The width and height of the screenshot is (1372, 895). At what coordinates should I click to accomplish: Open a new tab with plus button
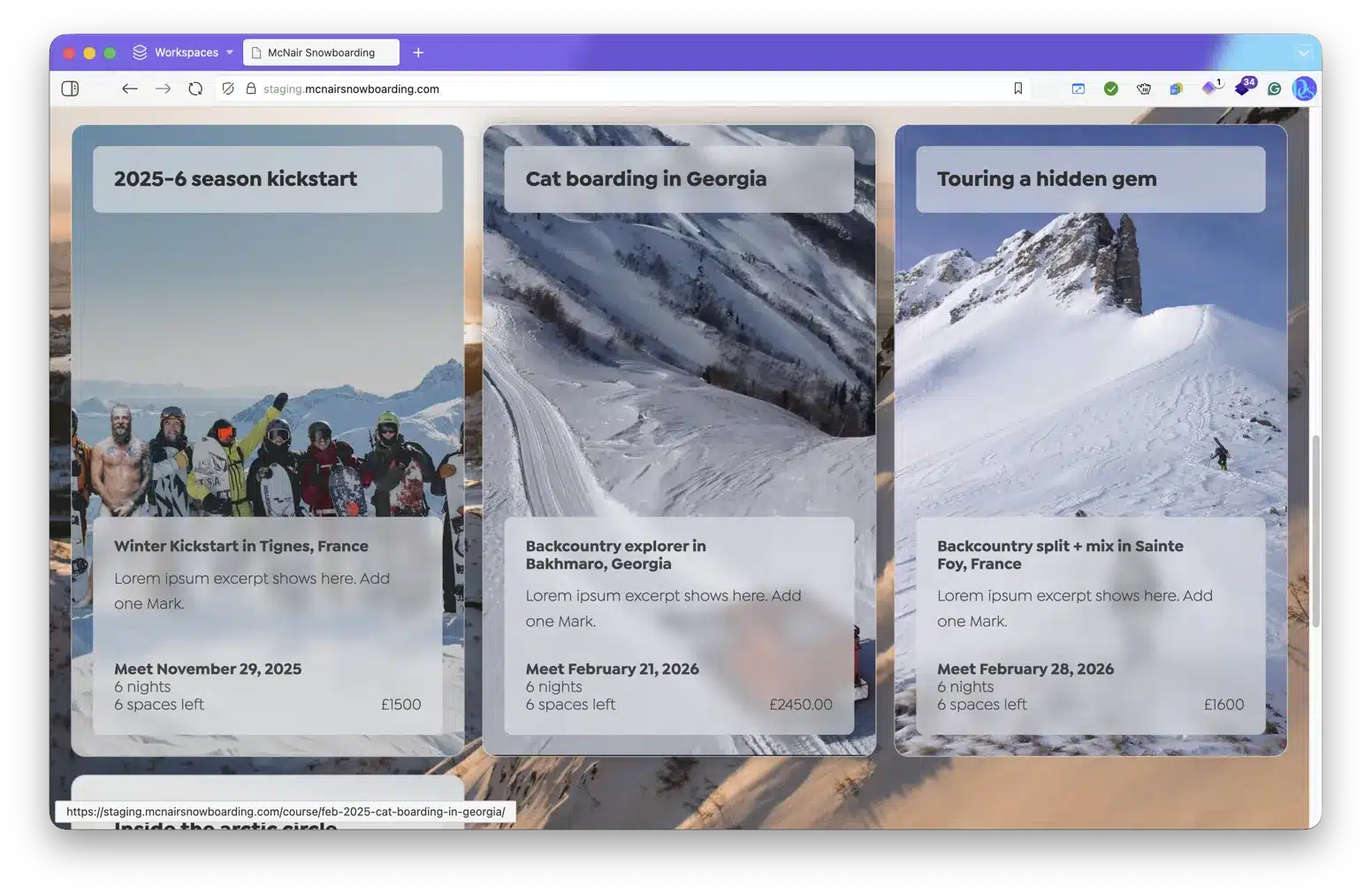coord(418,52)
